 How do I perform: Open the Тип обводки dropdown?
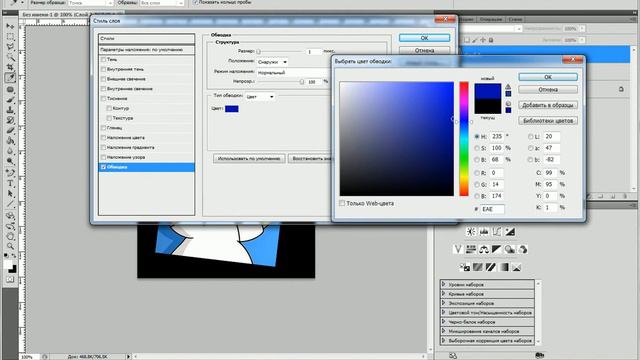pyautogui.click(x=260, y=97)
